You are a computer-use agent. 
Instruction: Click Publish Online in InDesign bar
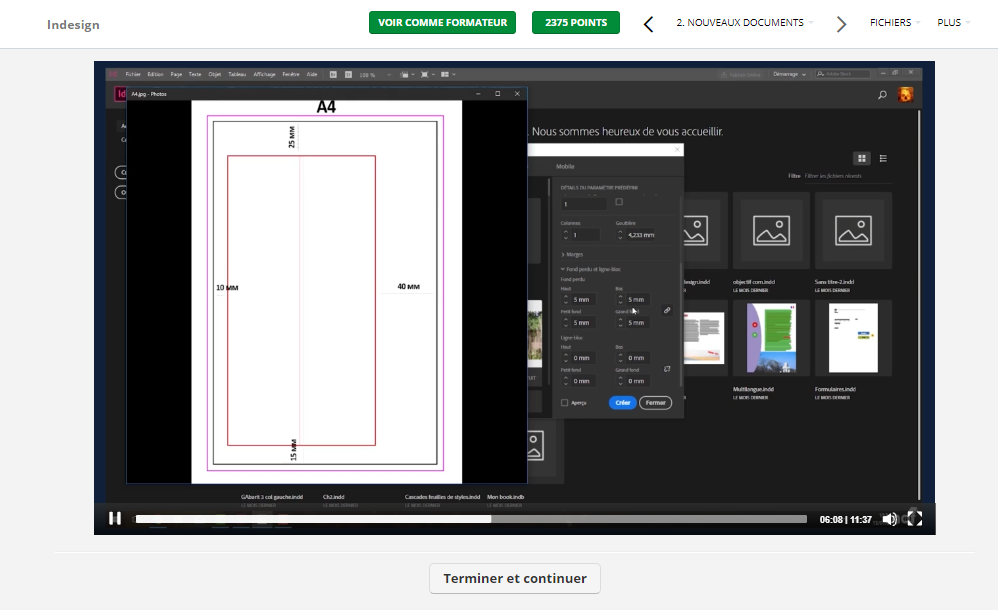tap(741, 74)
